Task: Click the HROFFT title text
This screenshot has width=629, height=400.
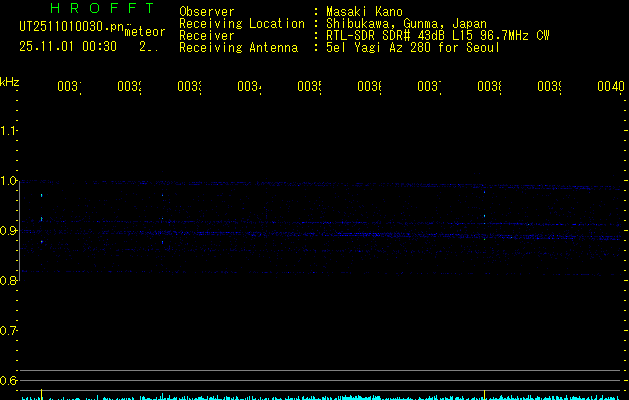Action: point(101,9)
